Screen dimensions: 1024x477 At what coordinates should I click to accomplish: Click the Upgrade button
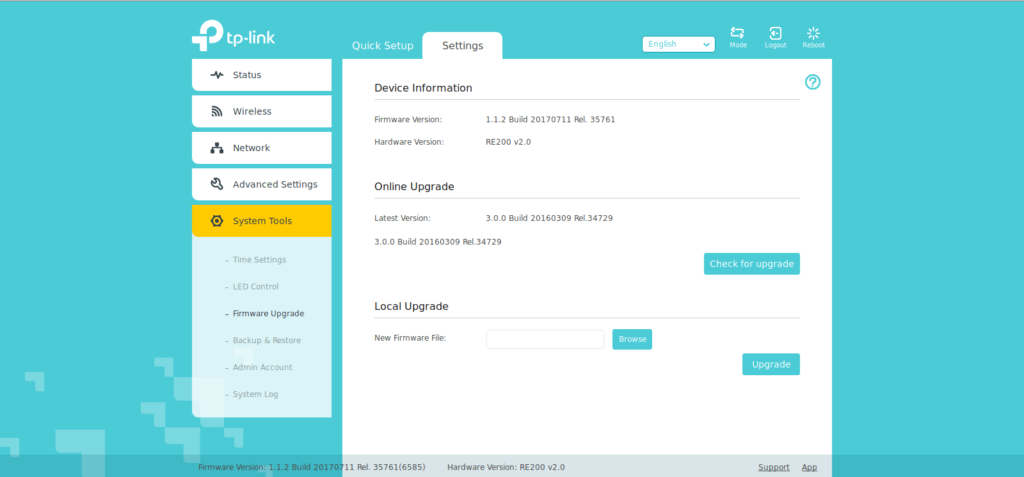[x=770, y=364]
